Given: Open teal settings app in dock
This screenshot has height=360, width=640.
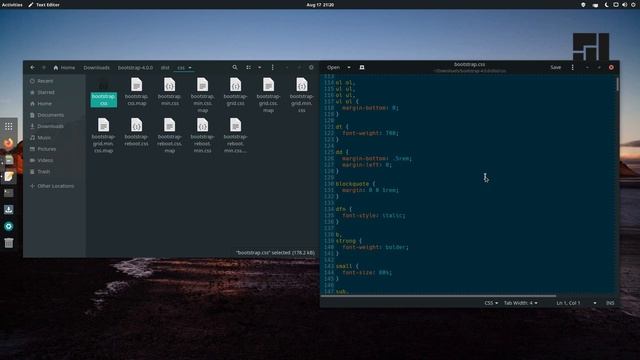Looking at the screenshot, I should pyautogui.click(x=9, y=226).
